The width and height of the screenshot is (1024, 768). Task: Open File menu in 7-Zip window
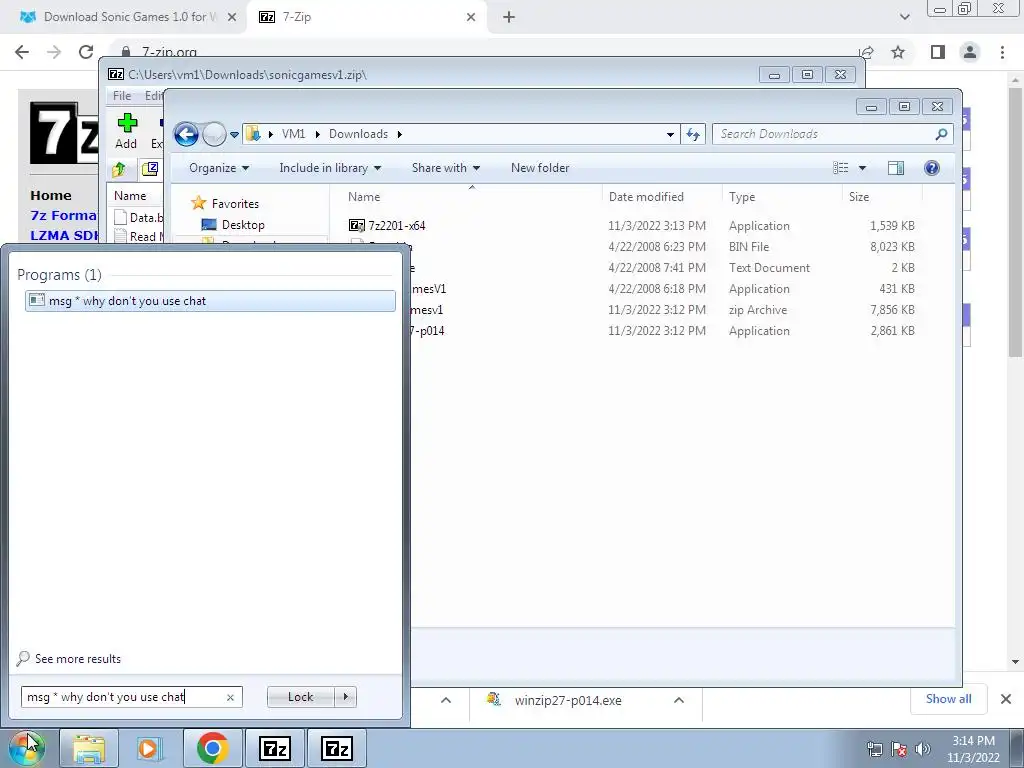121,95
